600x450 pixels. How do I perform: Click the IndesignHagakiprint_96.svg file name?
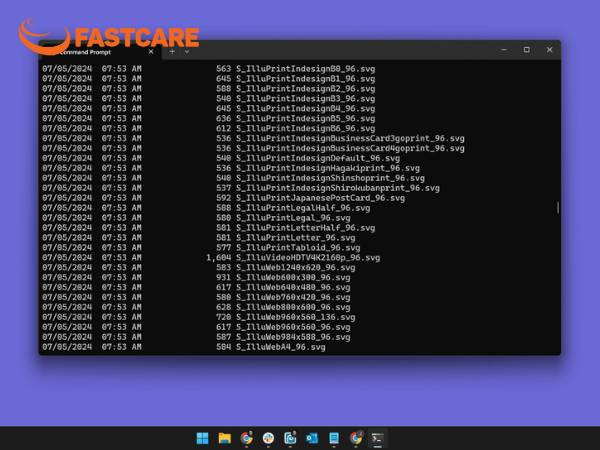pos(328,168)
